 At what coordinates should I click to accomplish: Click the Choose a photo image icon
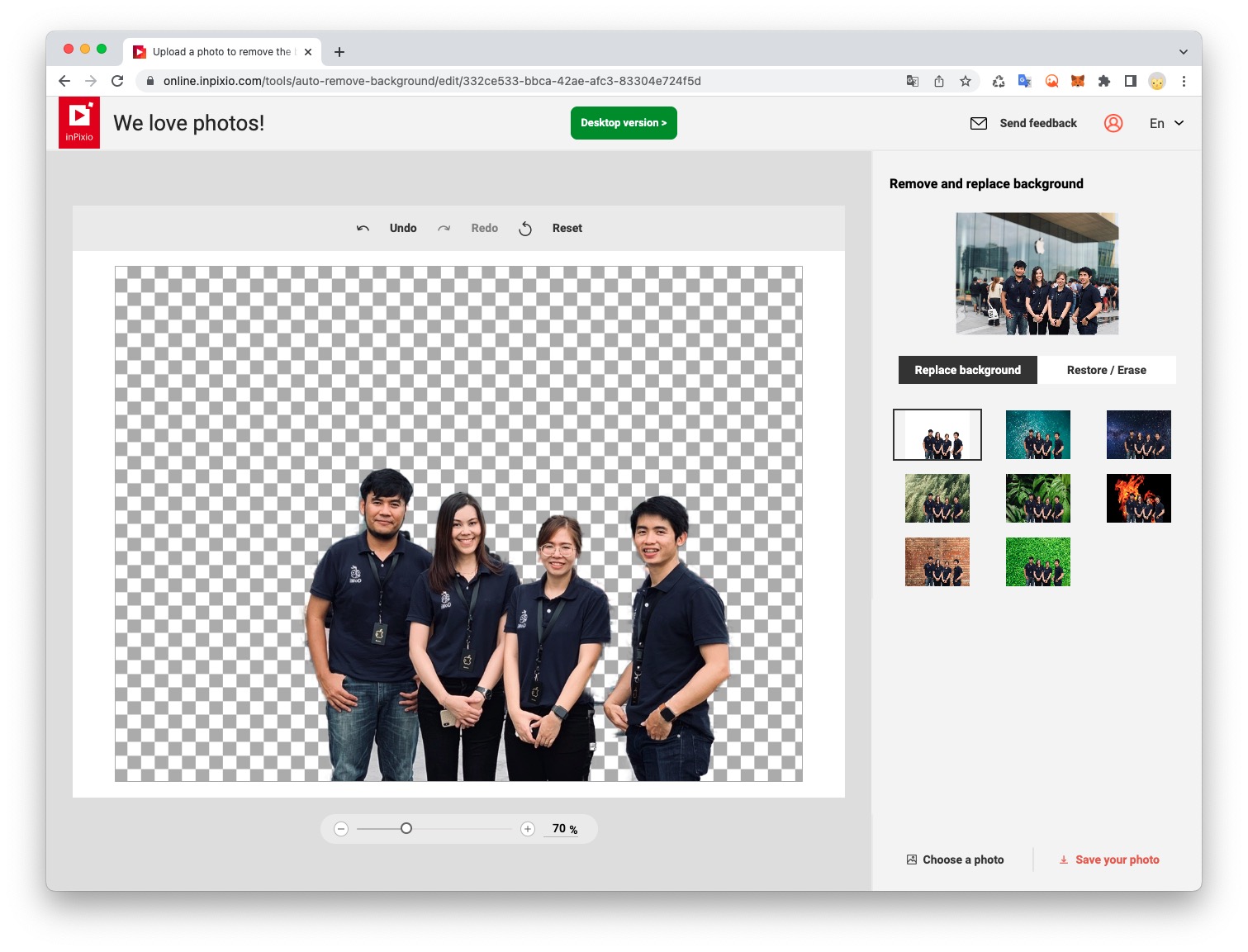point(911,860)
